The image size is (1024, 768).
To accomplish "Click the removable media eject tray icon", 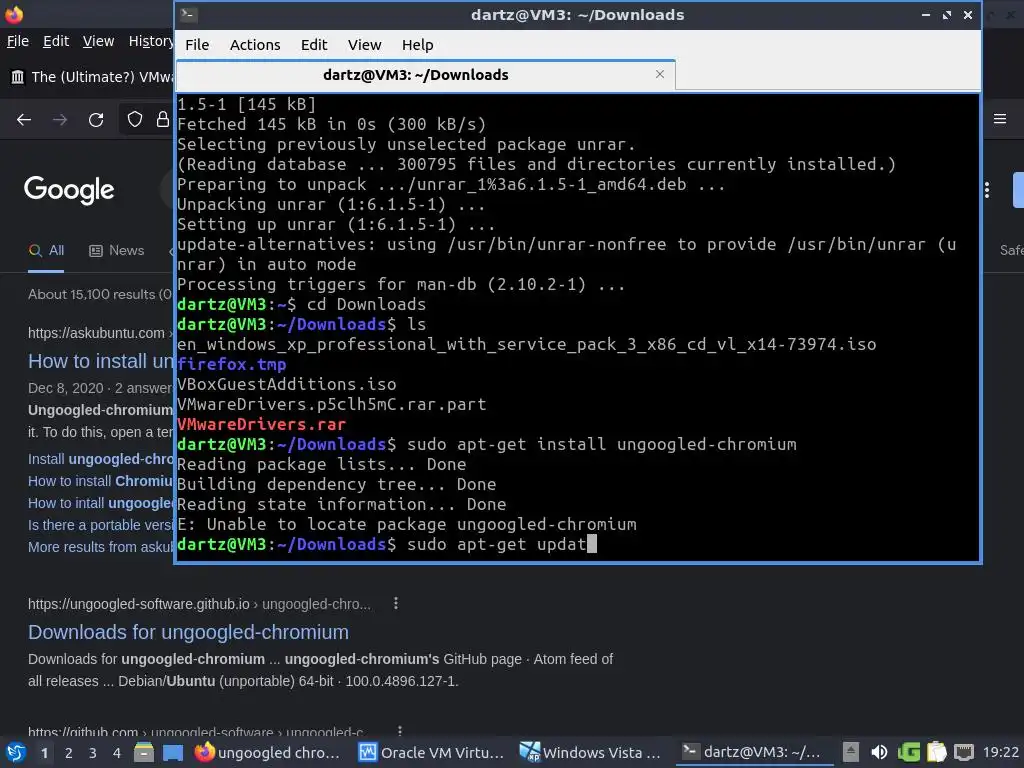I will click(850, 752).
